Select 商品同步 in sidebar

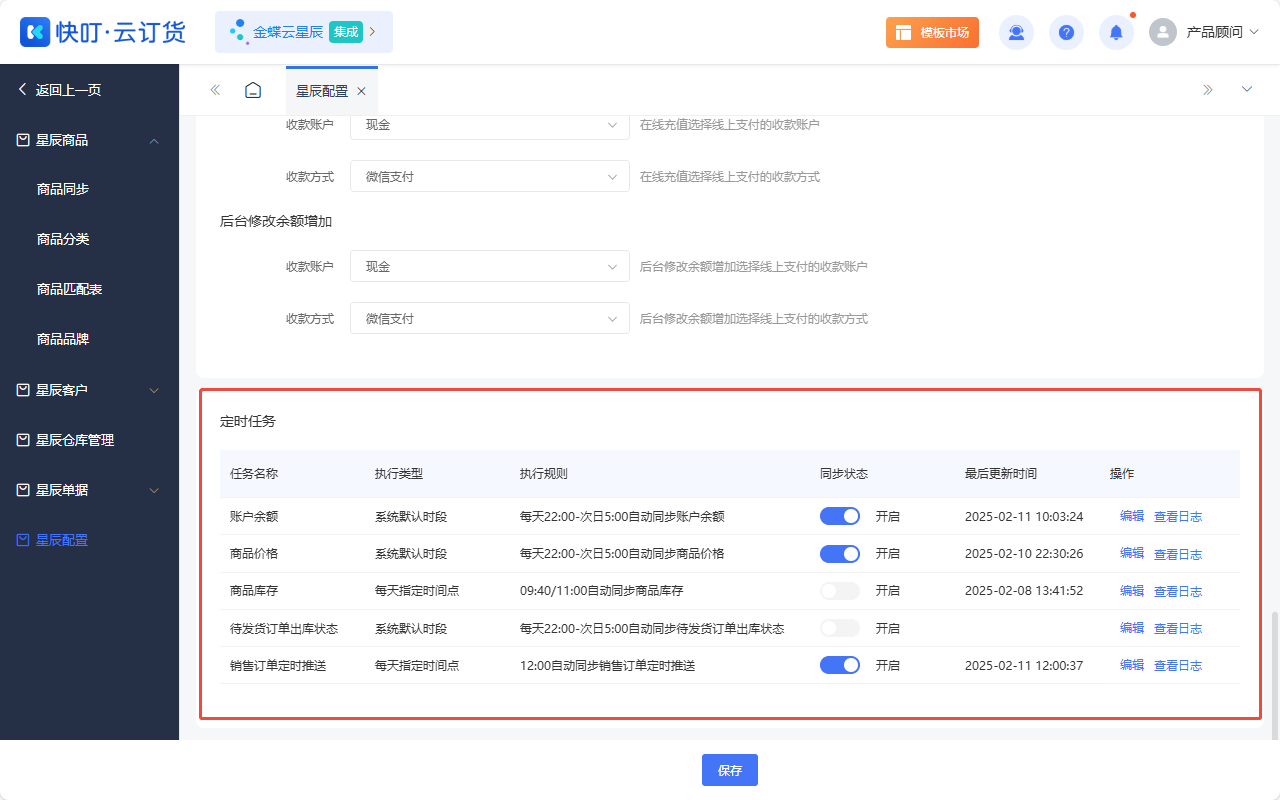tap(63, 189)
